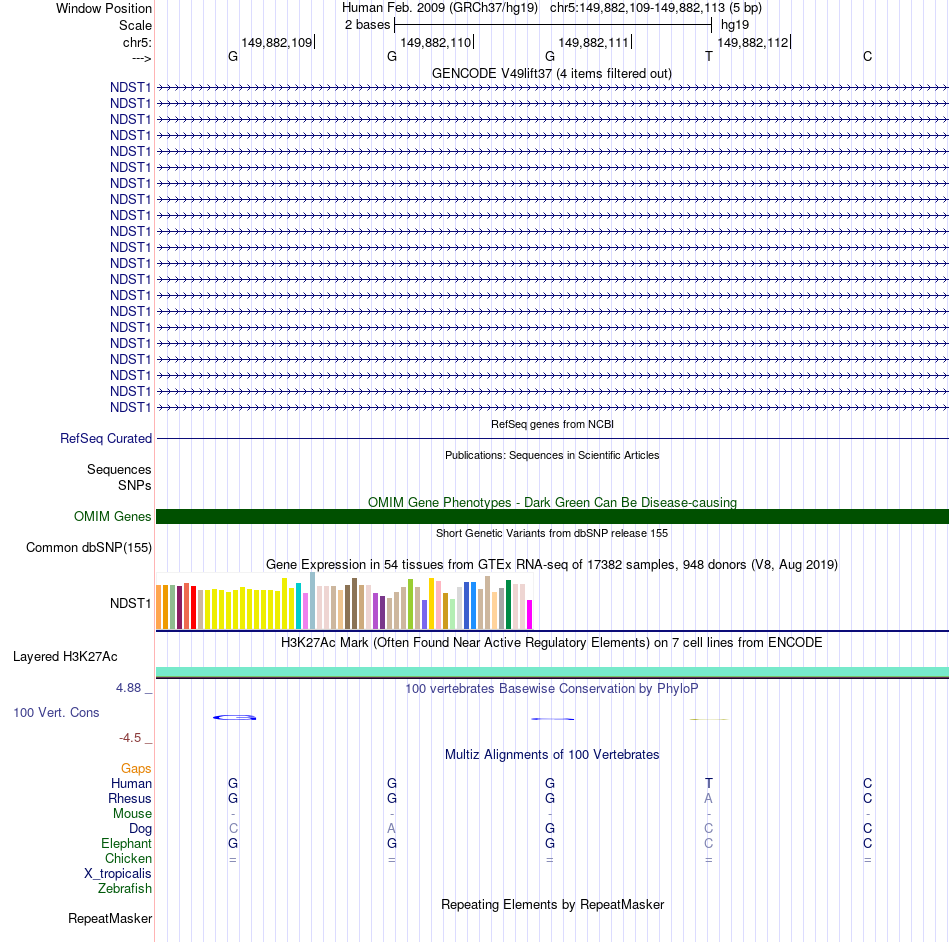Click the 'SNPs' publications subtrack label

pyautogui.click(x=135, y=485)
